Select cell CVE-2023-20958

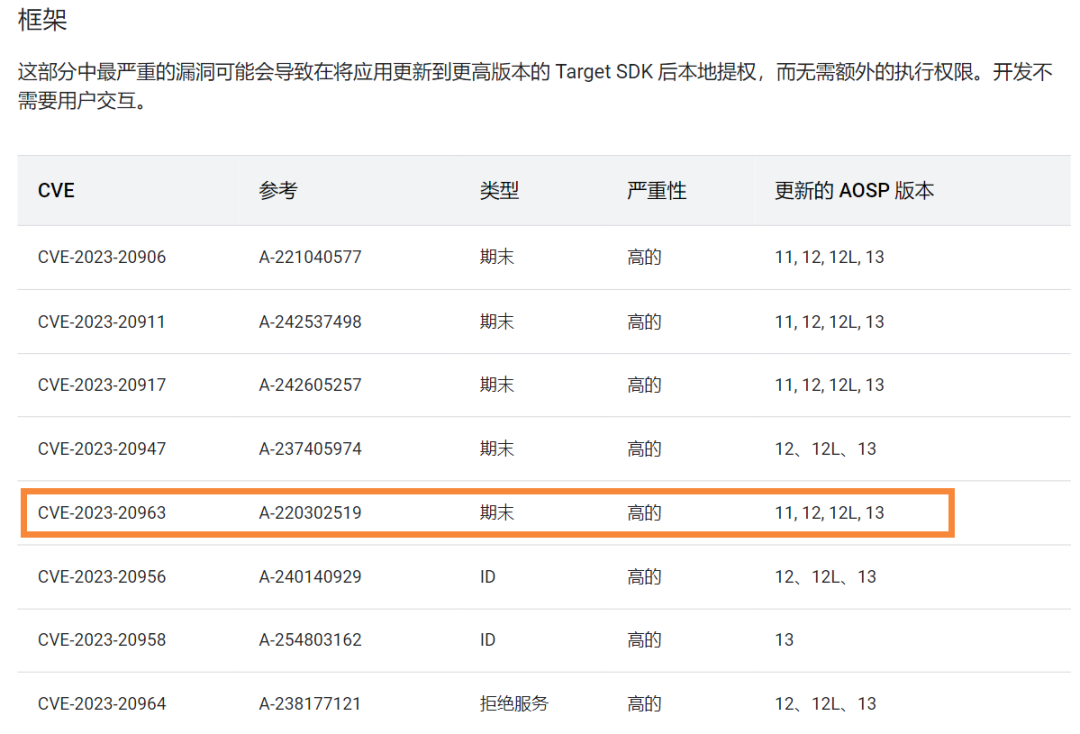coord(102,640)
